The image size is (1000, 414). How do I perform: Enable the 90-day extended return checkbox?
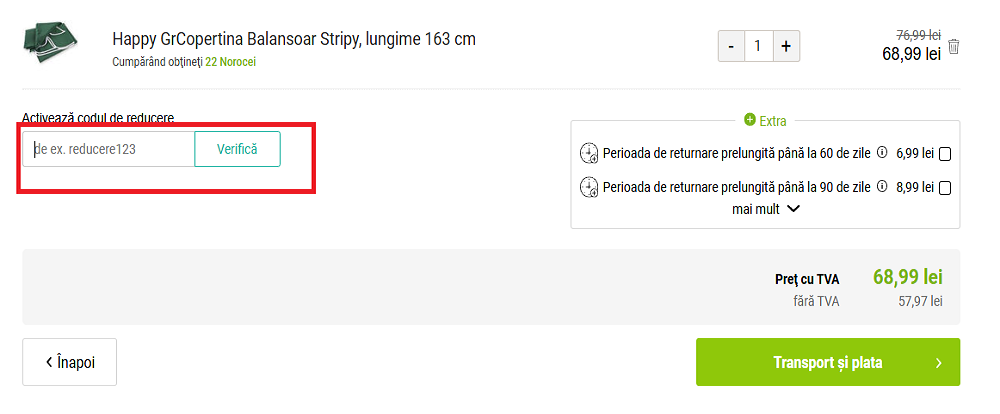[945, 187]
